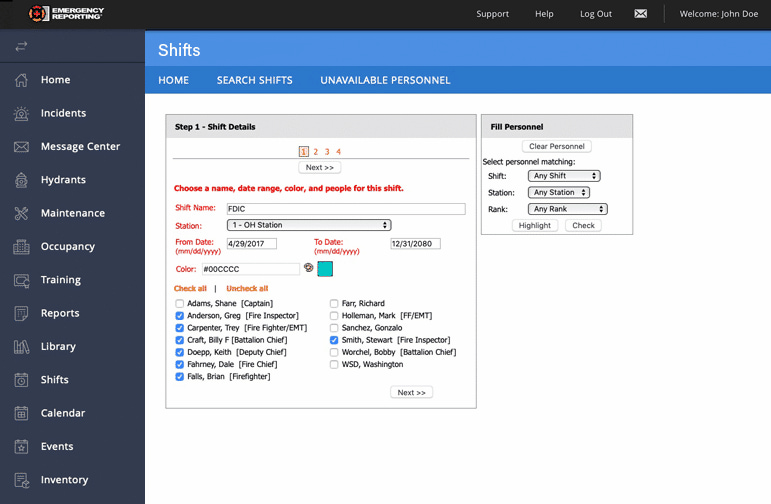Uncheck Falls, Brian [Firefighter]
The width and height of the screenshot is (771, 504).
pyautogui.click(x=179, y=377)
